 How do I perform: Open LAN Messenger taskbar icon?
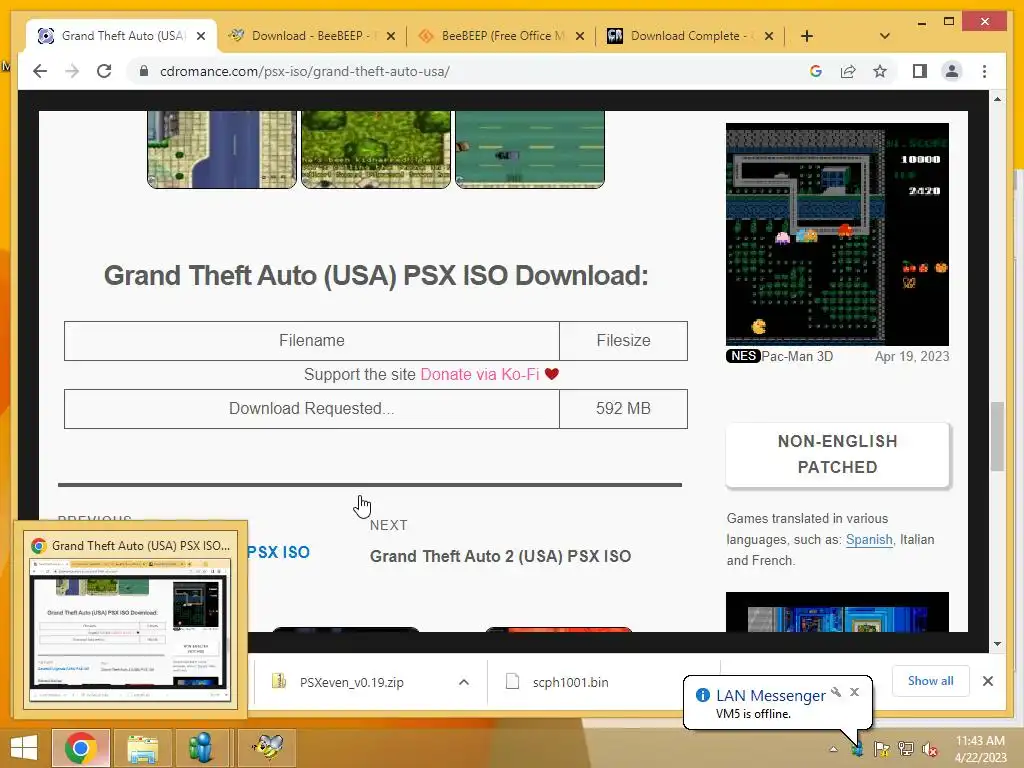click(201, 748)
